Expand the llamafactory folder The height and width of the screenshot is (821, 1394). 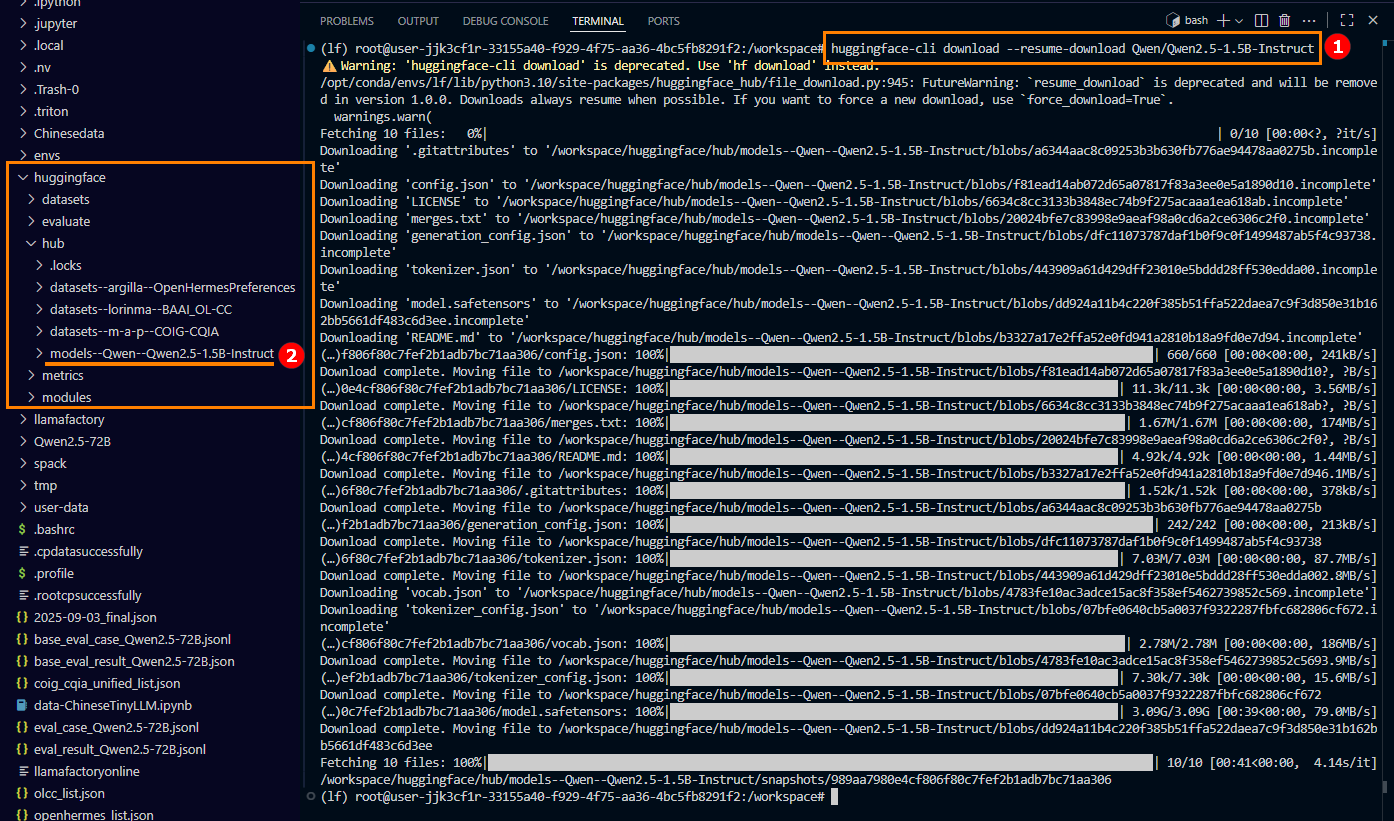69,419
